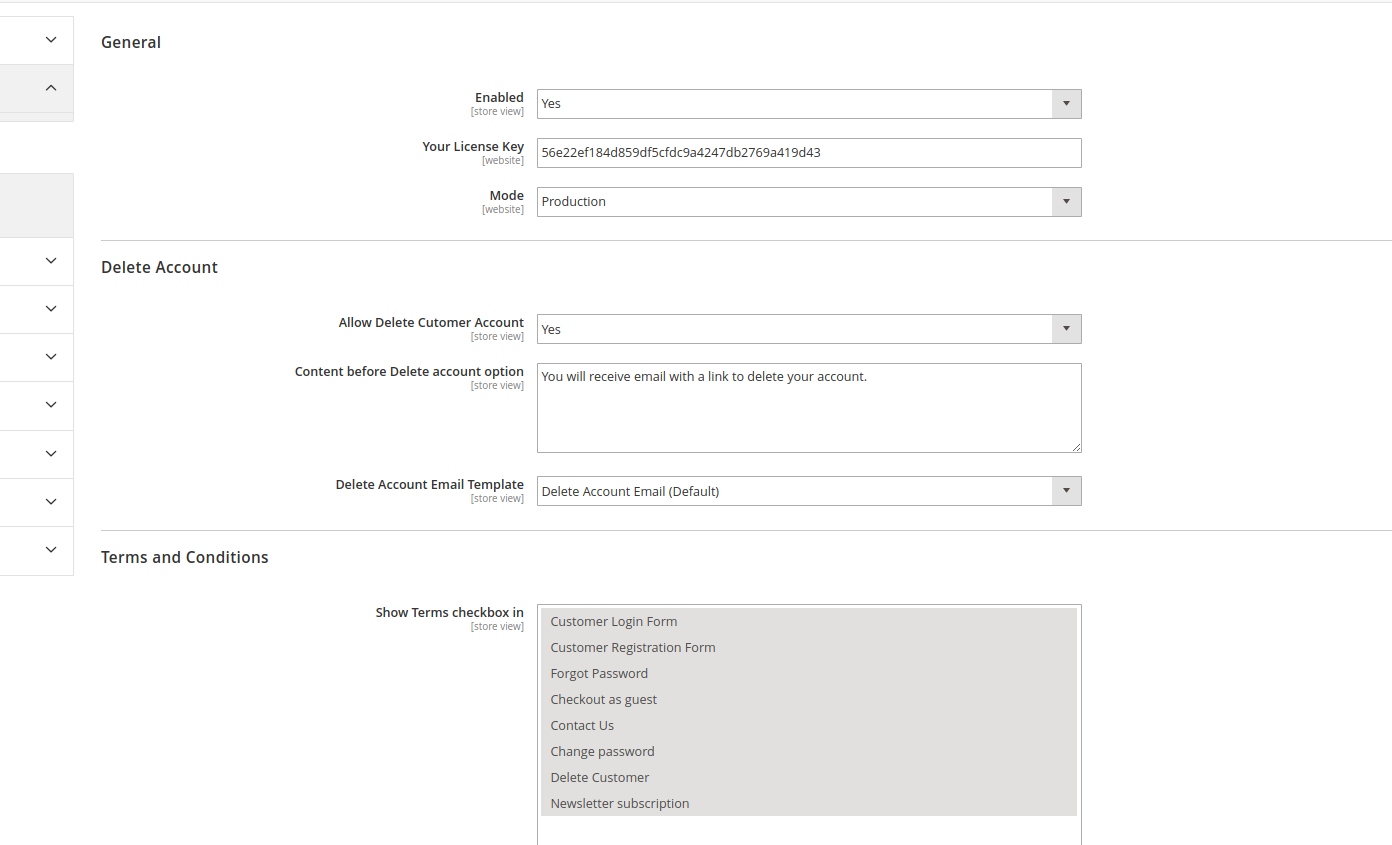1392x845 pixels.
Task: Open the Mode dropdown showing Production
Action: tap(808, 202)
